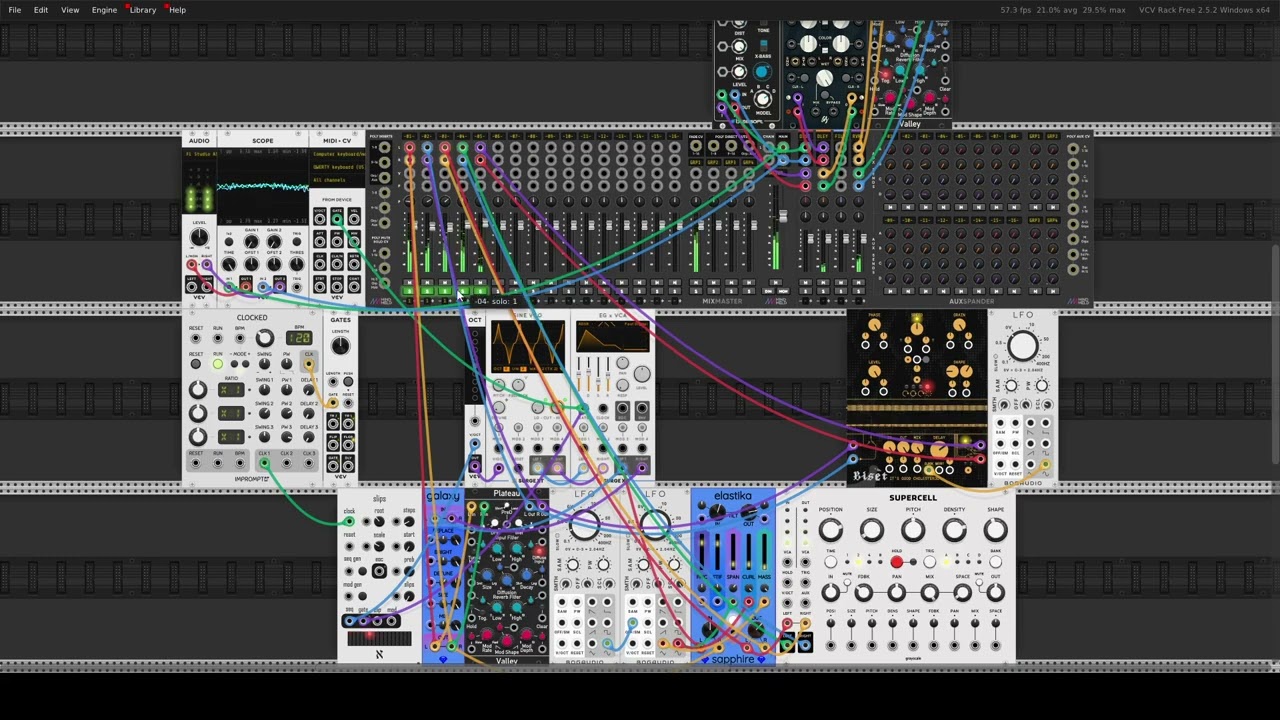Click elastika MASS slider
This screenshot has height=720, width=1280.
pyautogui.click(x=764, y=552)
